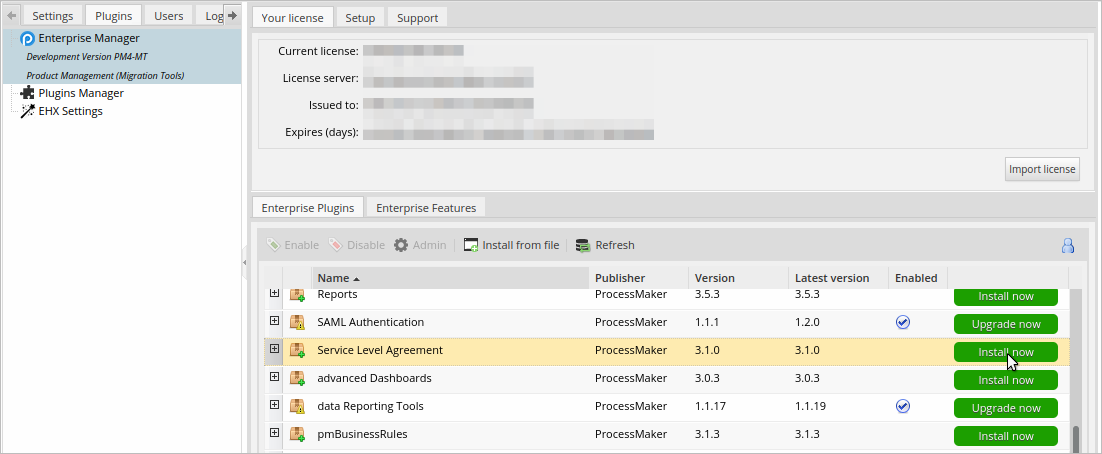
Task: Switch to the Enterprise Features tab
Action: tap(427, 208)
